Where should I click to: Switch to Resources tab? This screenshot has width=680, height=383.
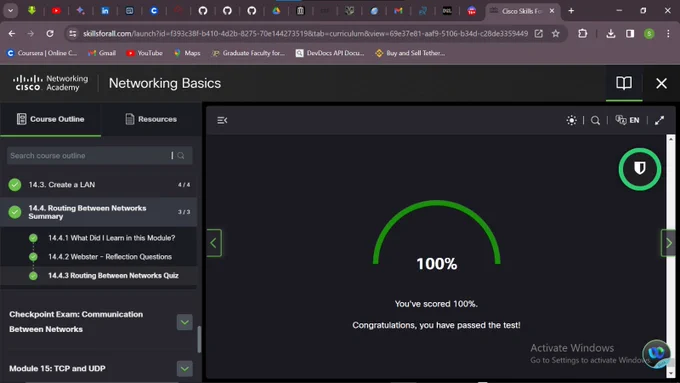151,119
